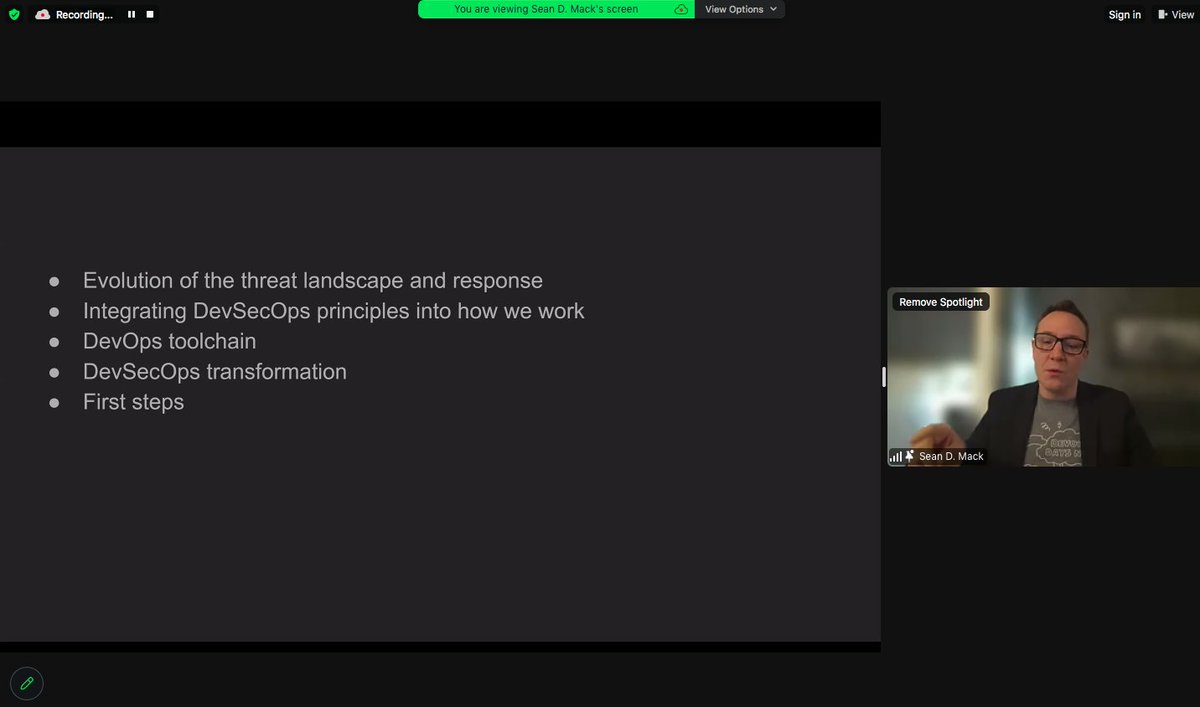Image resolution: width=1200 pixels, height=707 pixels.
Task: Click 'Integrating DevSecOps principles' bullet text
Action: point(334,311)
